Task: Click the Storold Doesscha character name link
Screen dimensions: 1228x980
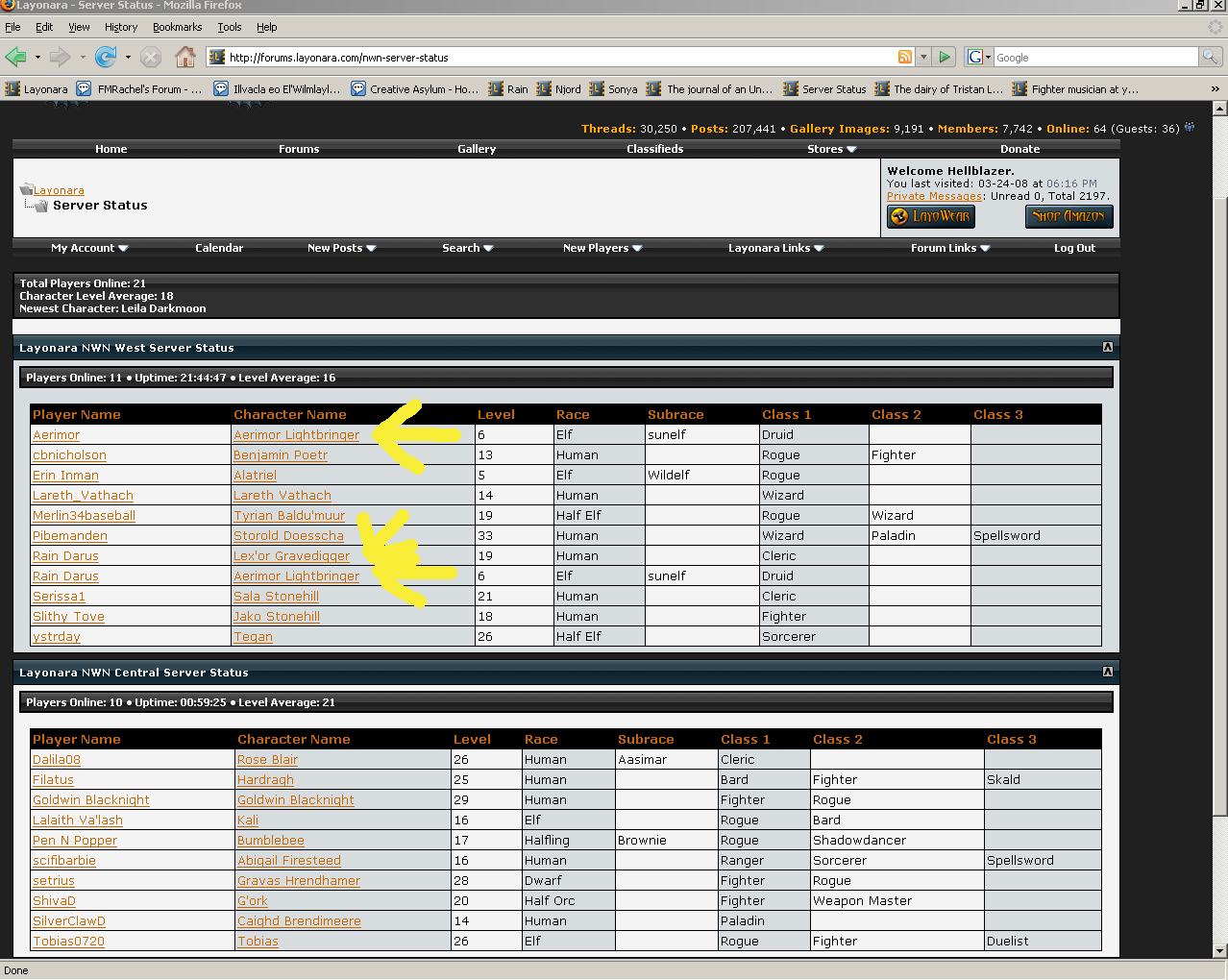Action: 288,536
